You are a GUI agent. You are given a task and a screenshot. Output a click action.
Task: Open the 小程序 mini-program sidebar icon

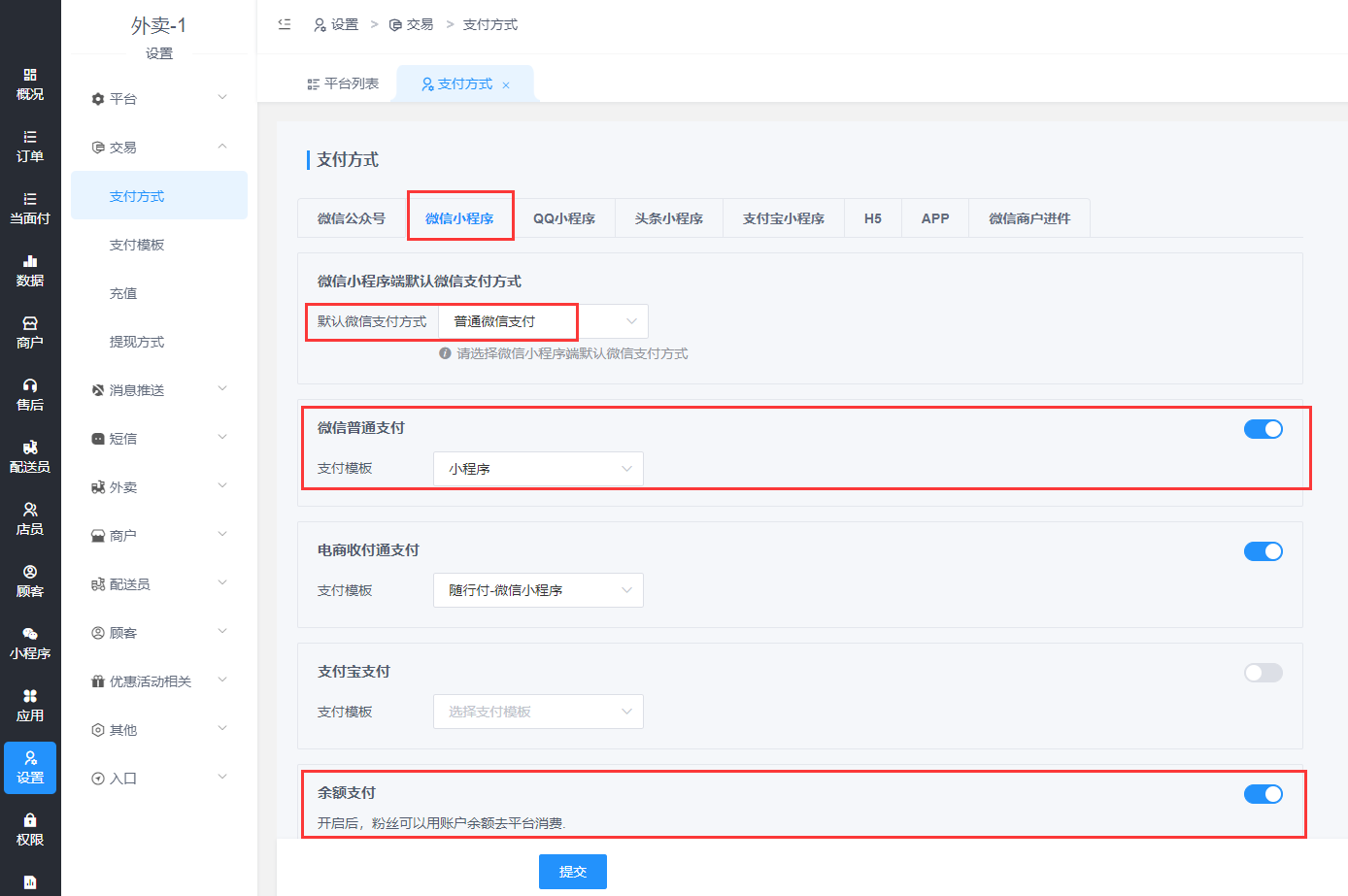(x=30, y=644)
